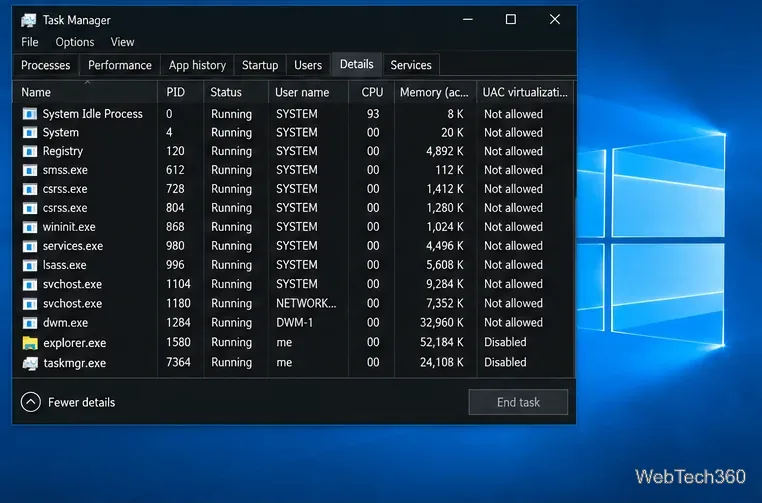Open the View menu

point(122,42)
